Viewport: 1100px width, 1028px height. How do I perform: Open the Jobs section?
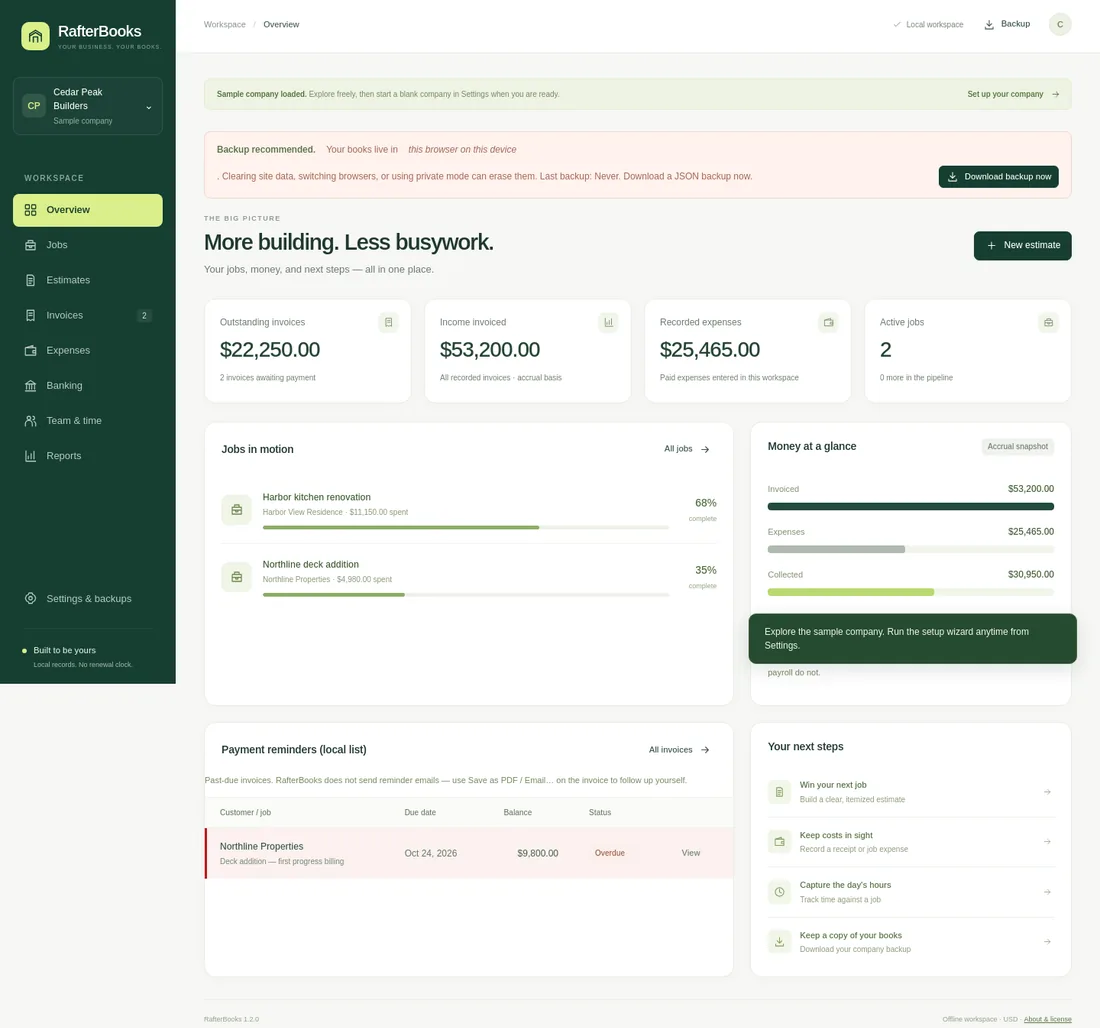click(88, 245)
